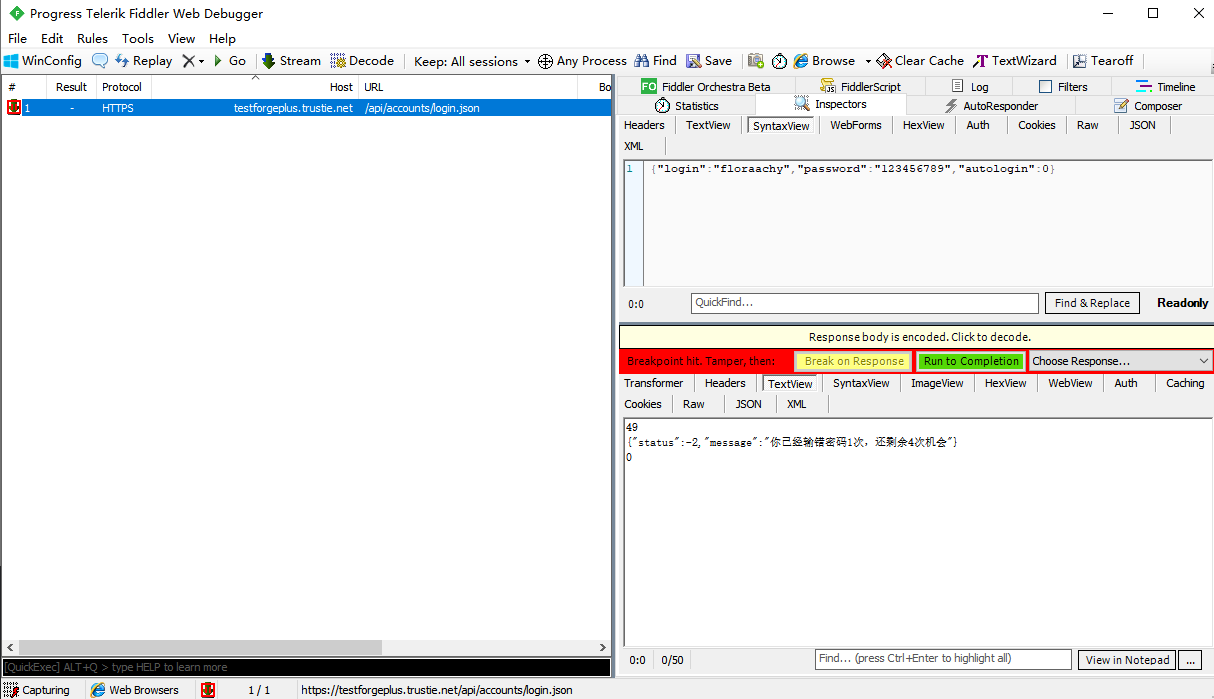Open the View menu

182,39
